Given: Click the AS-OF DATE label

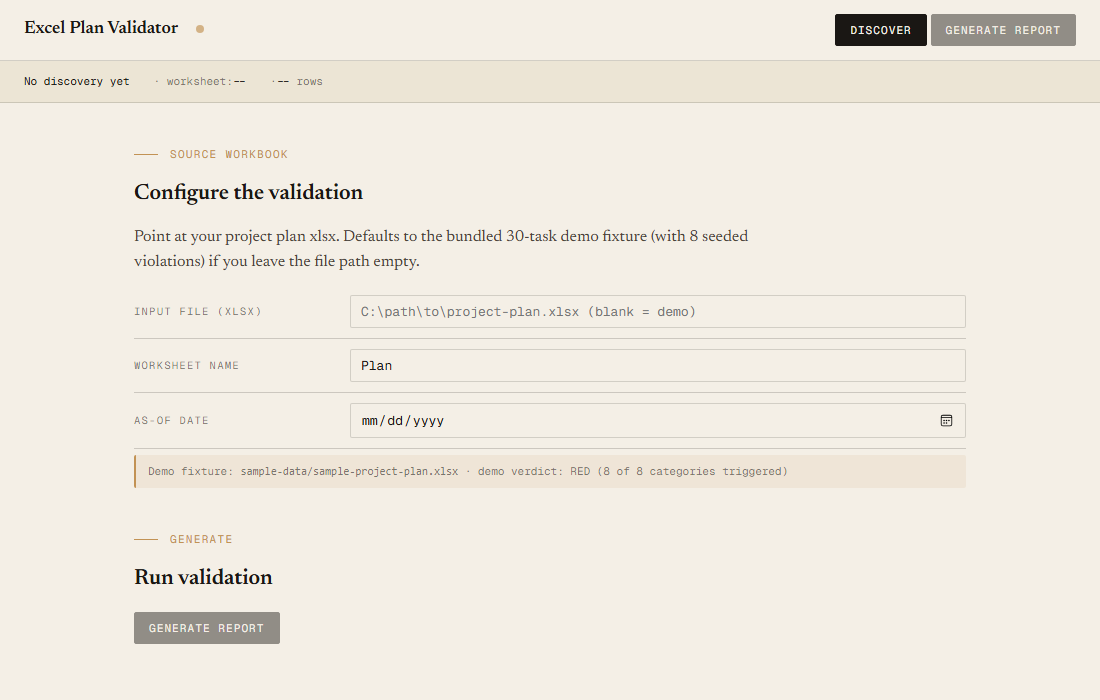Looking at the screenshot, I should click(171, 420).
